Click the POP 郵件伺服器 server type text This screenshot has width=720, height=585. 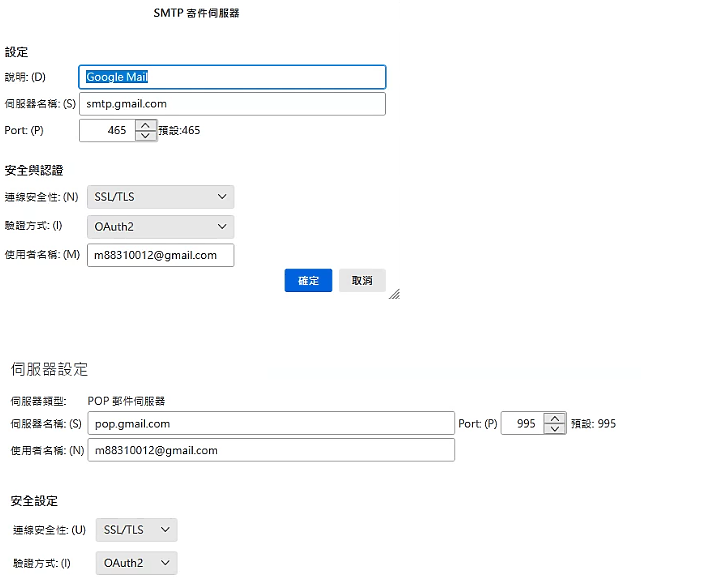pyautogui.click(x=126, y=401)
